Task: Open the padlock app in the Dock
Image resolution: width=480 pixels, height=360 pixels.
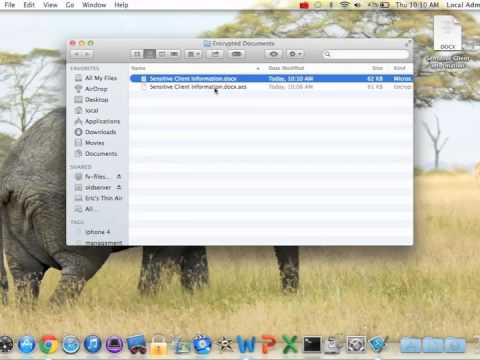Action: 159,345
